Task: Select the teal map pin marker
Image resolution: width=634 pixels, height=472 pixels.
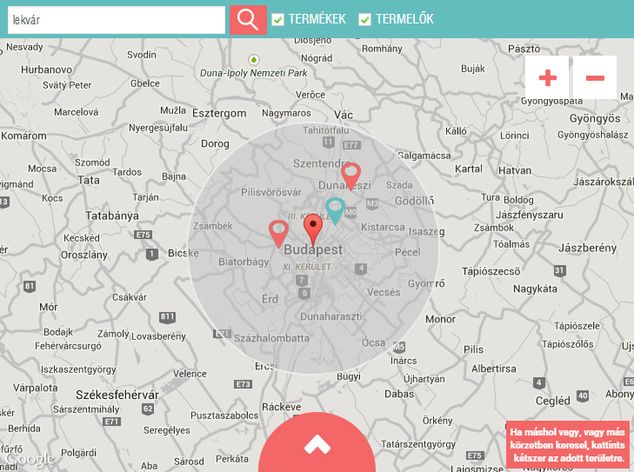Action: [x=335, y=211]
